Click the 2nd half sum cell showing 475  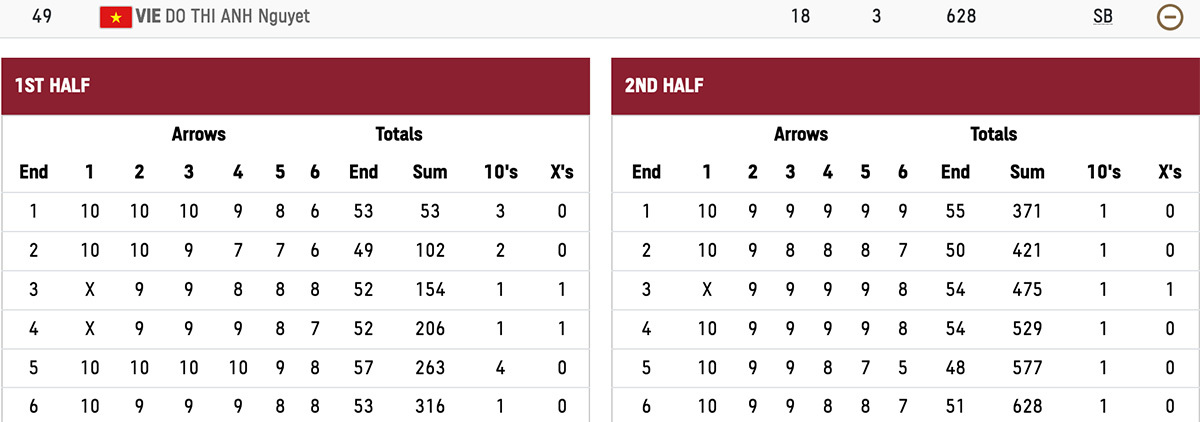click(x=1027, y=289)
